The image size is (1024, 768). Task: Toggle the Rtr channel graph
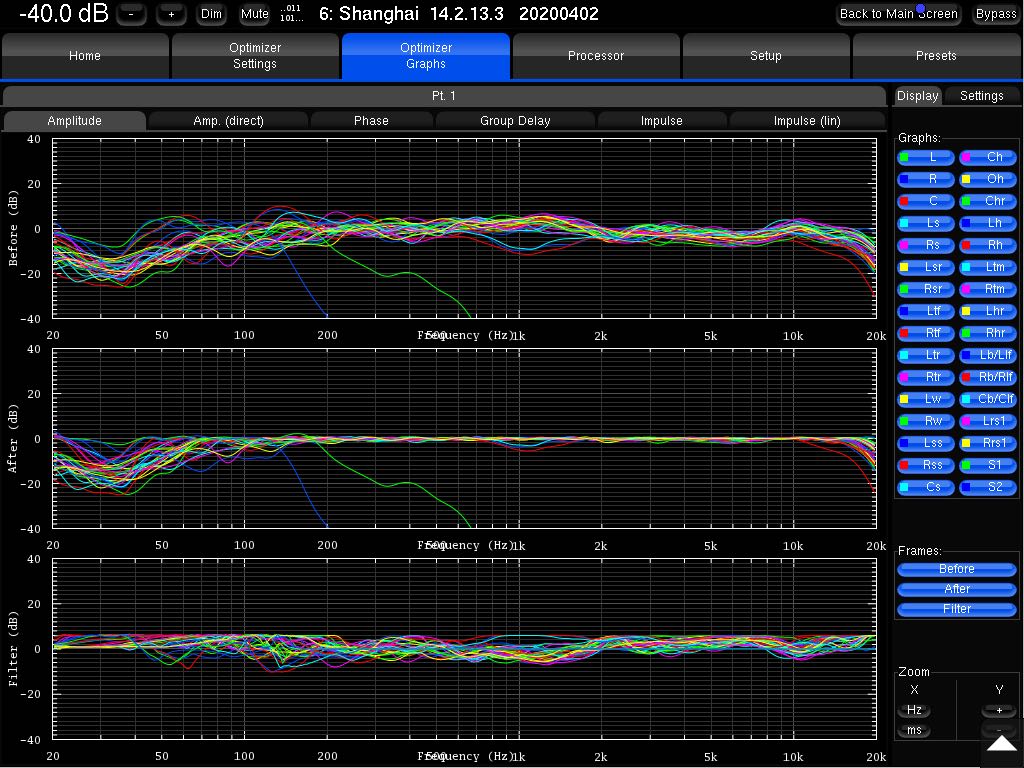926,377
